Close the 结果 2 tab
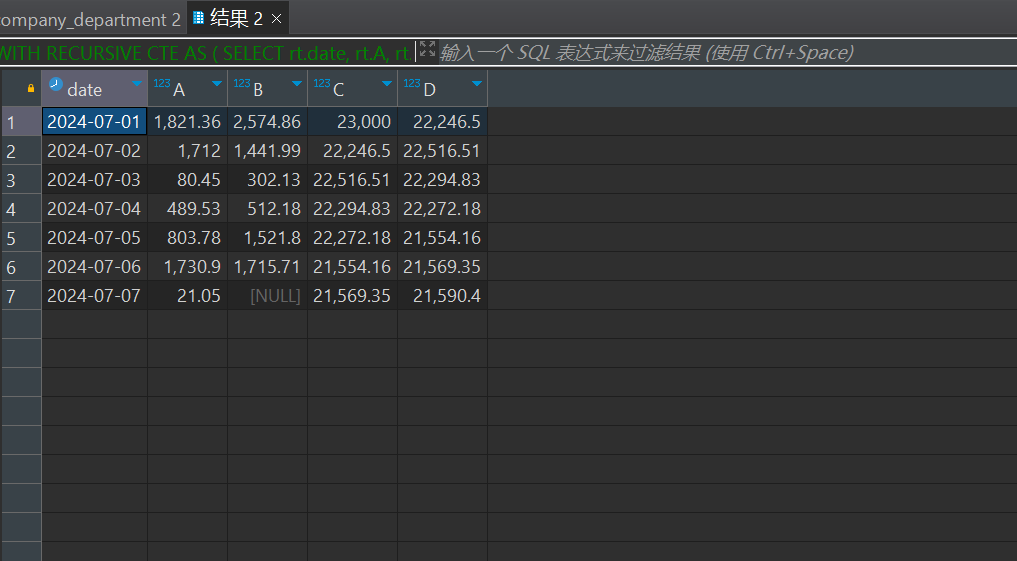1017x561 pixels. click(x=276, y=19)
